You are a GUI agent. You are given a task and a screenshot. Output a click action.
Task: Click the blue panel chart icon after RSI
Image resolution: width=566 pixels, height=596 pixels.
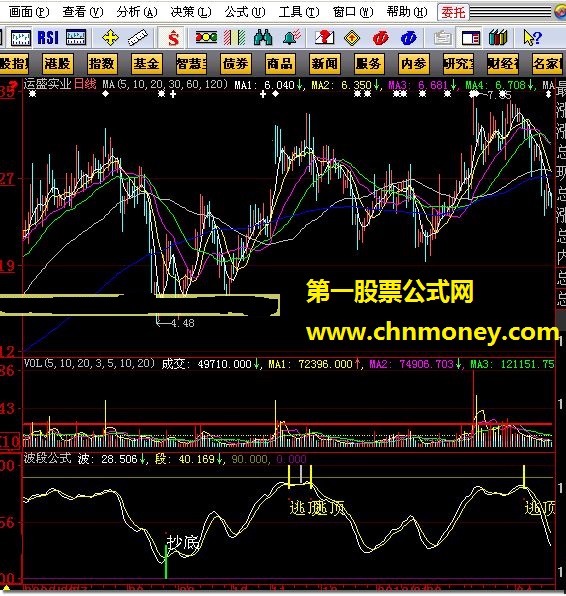click(76, 38)
